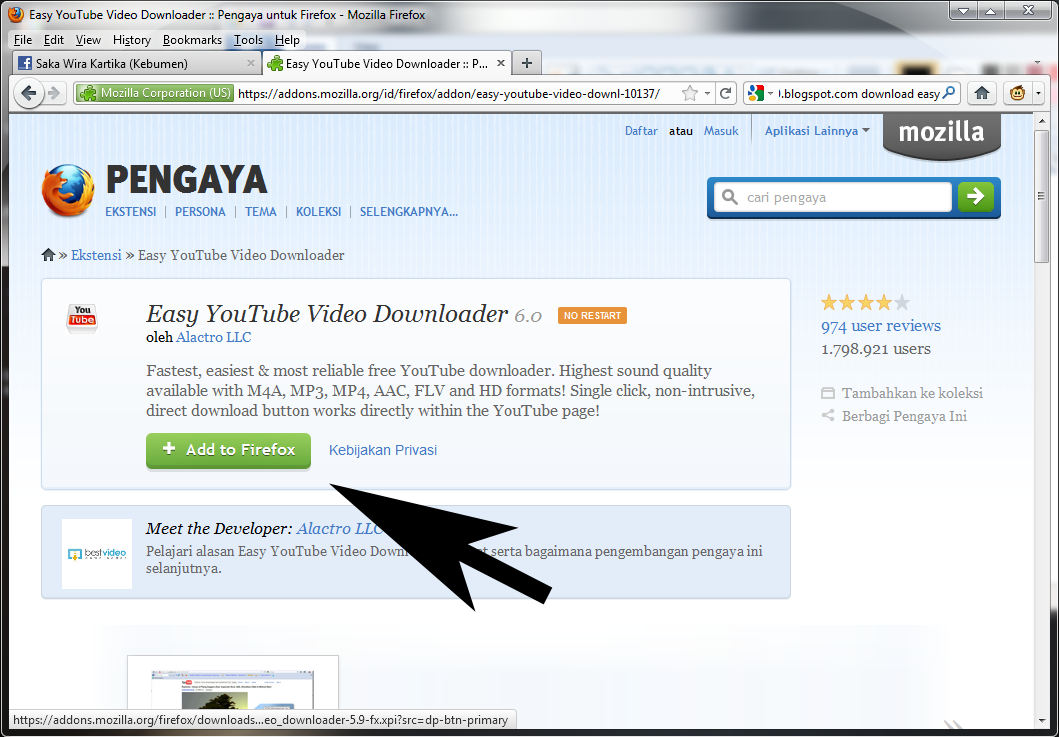
Task: Open the Help menu
Action: tap(287, 40)
